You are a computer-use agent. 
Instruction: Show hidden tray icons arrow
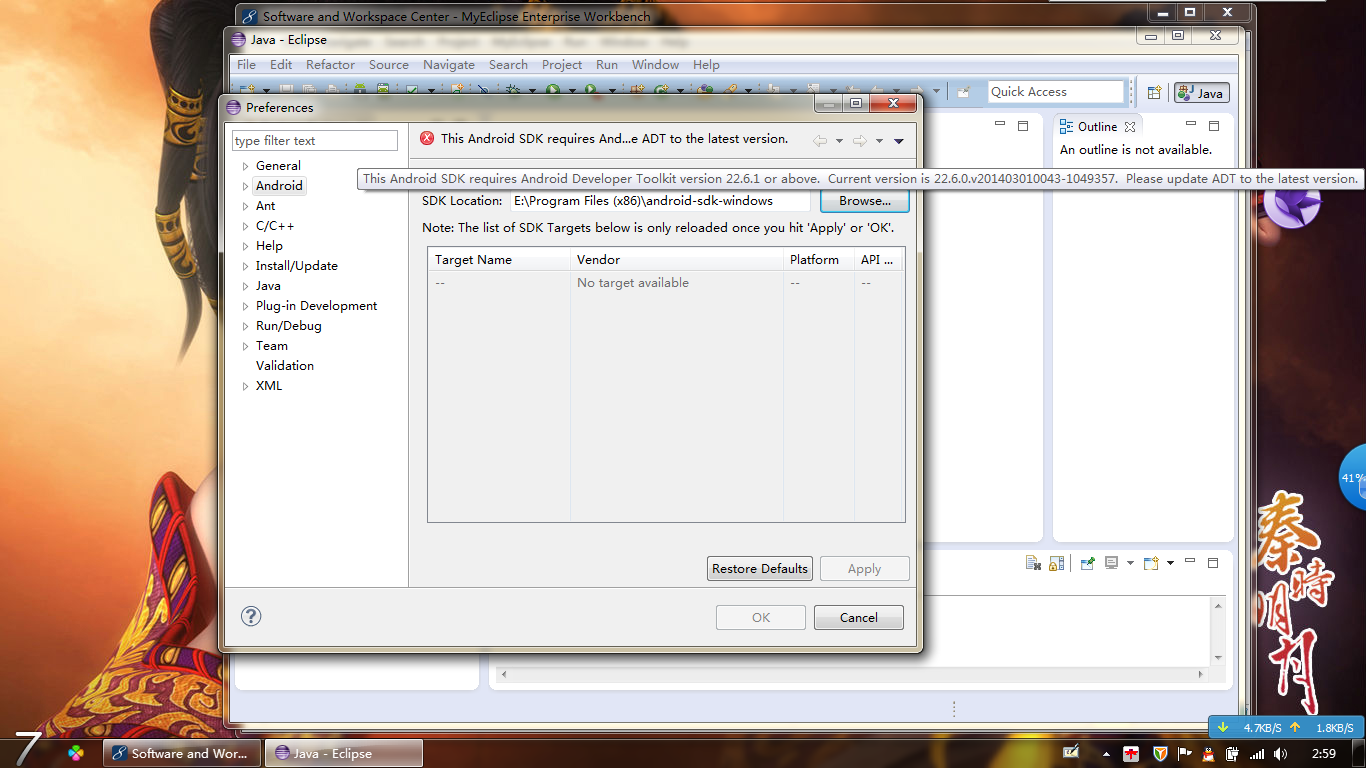coord(1106,754)
